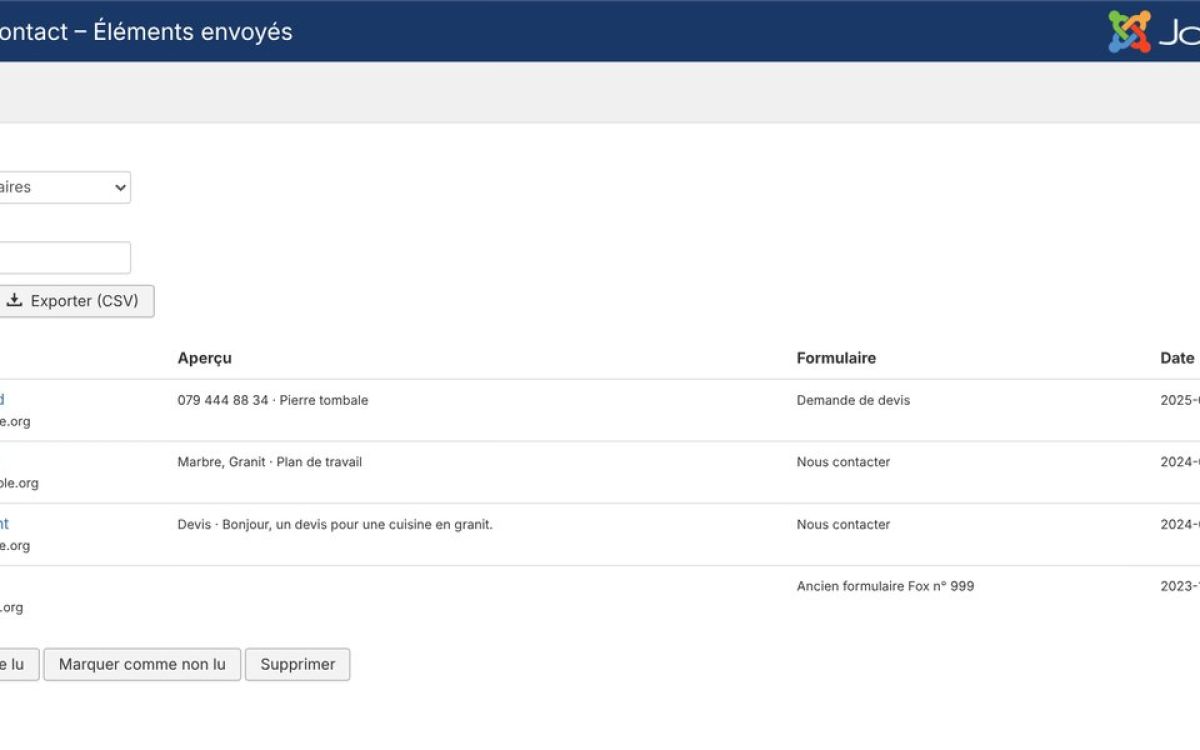Click the Marquer comme non lu button
The height and width of the screenshot is (750, 1200).
click(142, 664)
